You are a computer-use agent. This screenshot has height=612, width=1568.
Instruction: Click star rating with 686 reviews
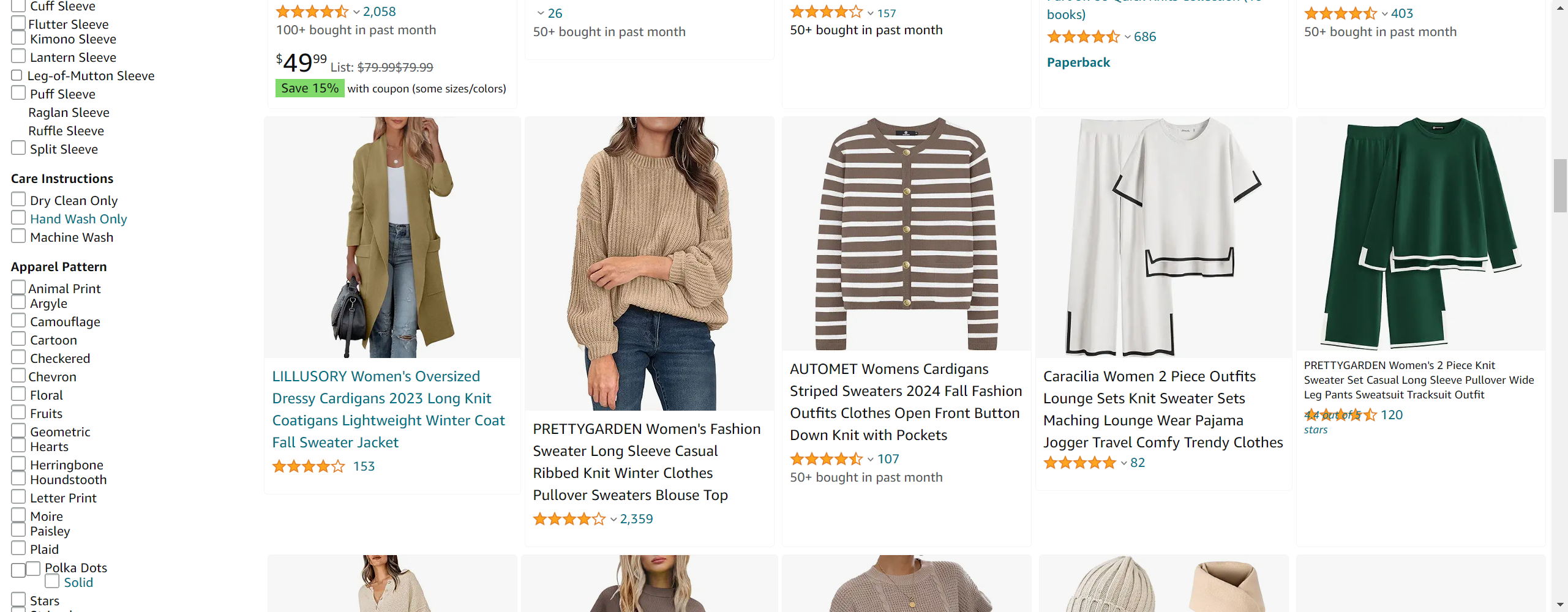(x=1083, y=37)
